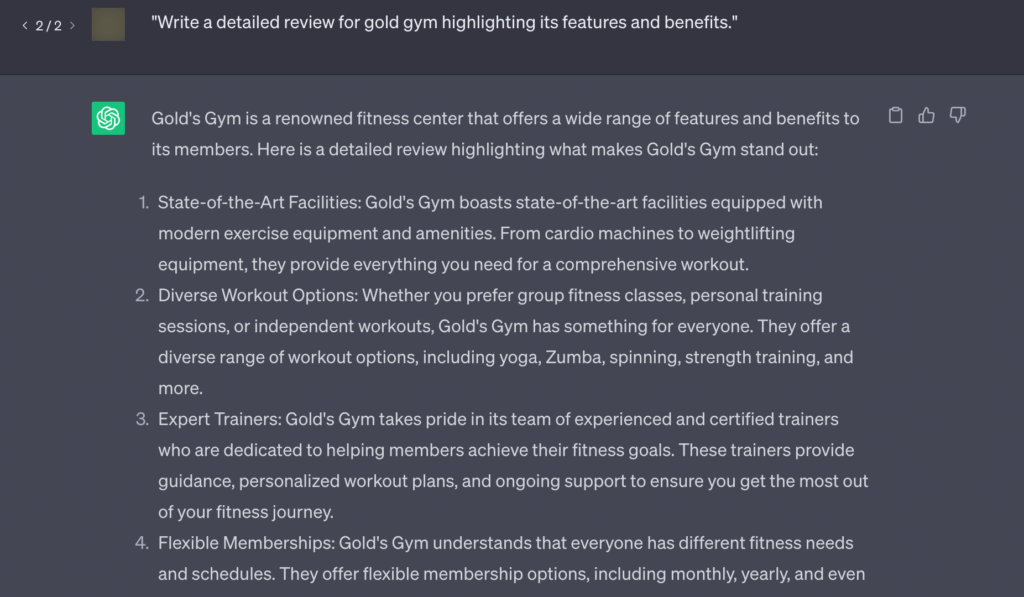Image resolution: width=1024 pixels, height=597 pixels.
Task: Click list number 2 marker
Action: click(142, 295)
